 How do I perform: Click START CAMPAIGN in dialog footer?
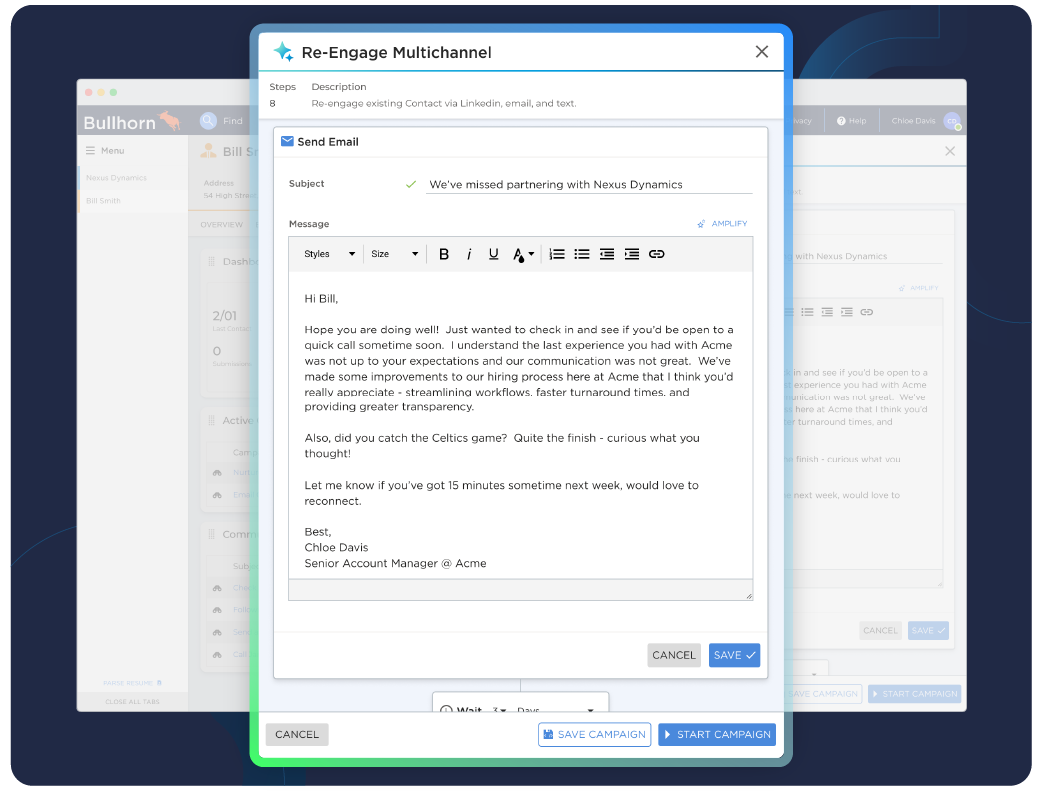point(717,734)
